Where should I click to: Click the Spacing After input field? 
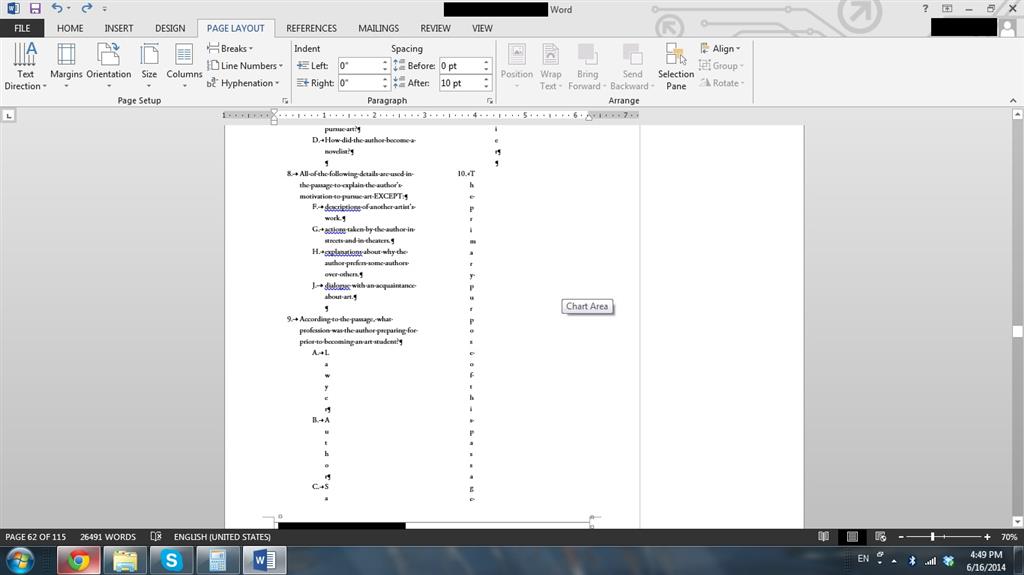[460, 83]
